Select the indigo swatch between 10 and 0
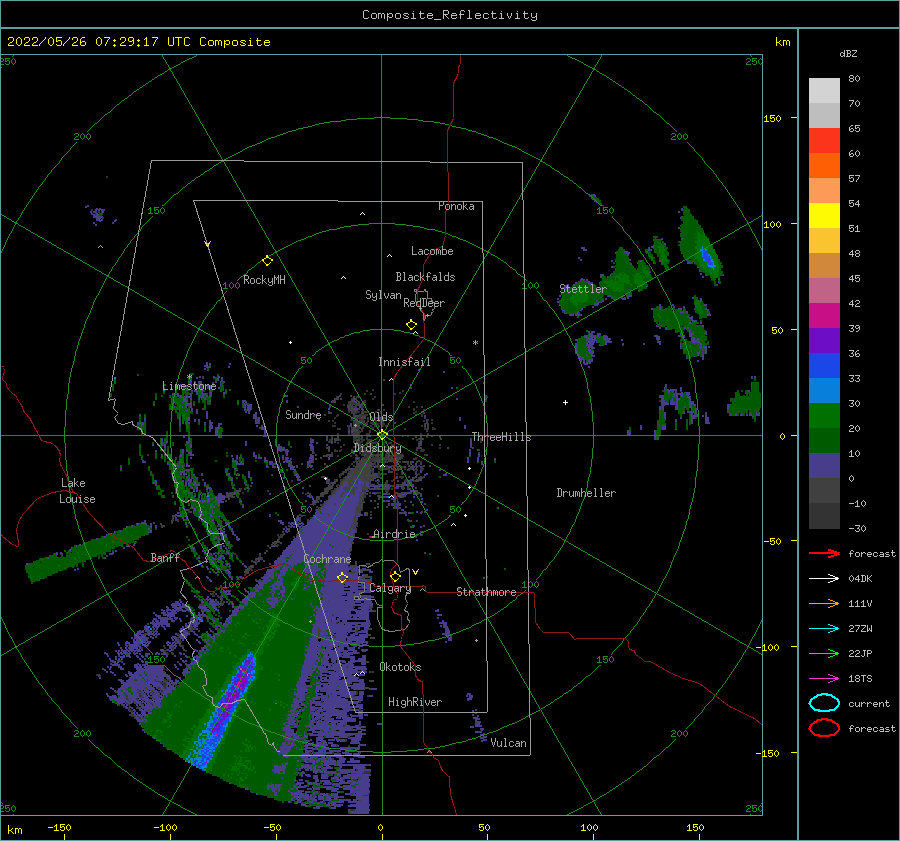 click(824, 465)
